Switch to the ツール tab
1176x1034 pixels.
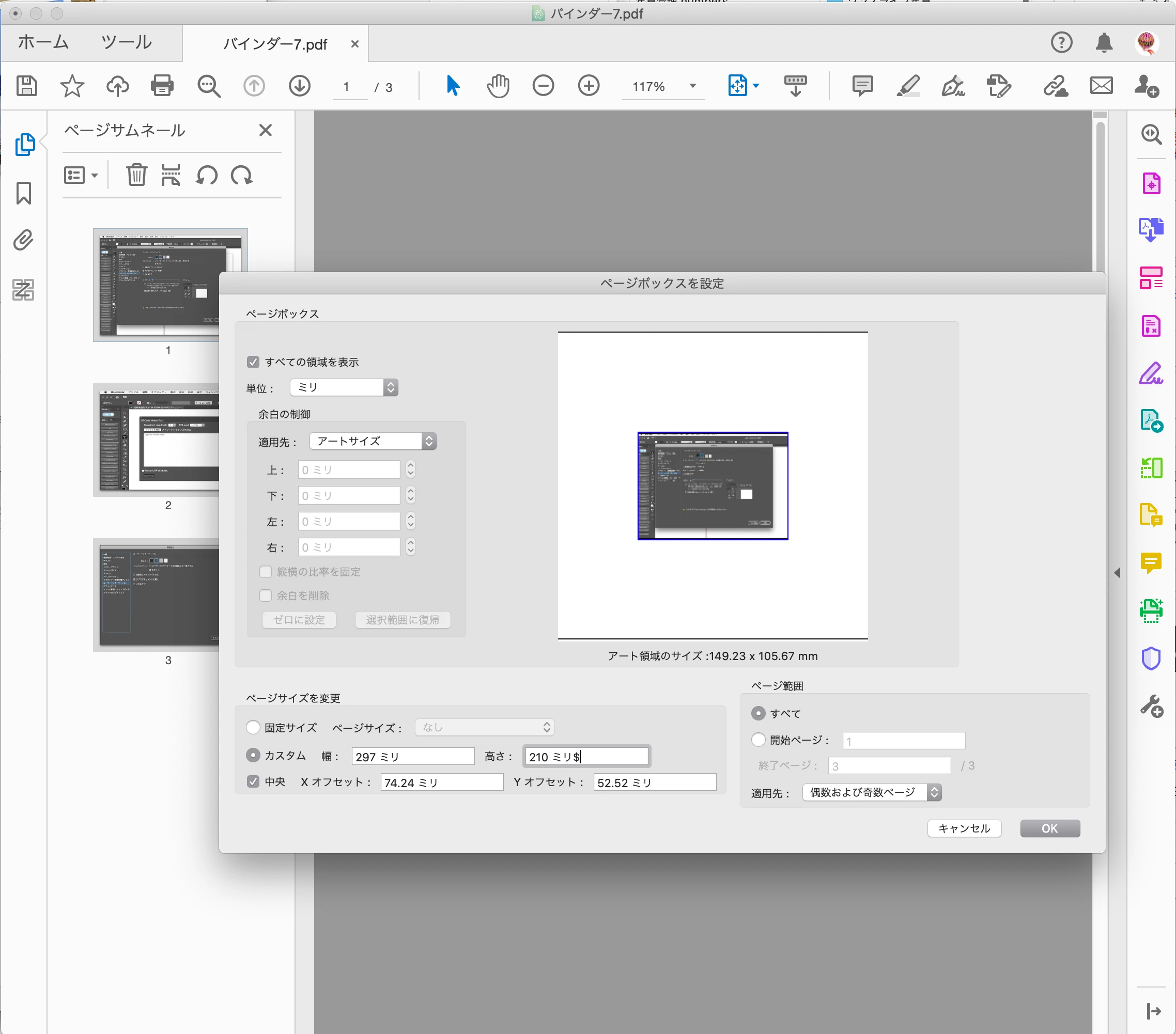(x=126, y=42)
